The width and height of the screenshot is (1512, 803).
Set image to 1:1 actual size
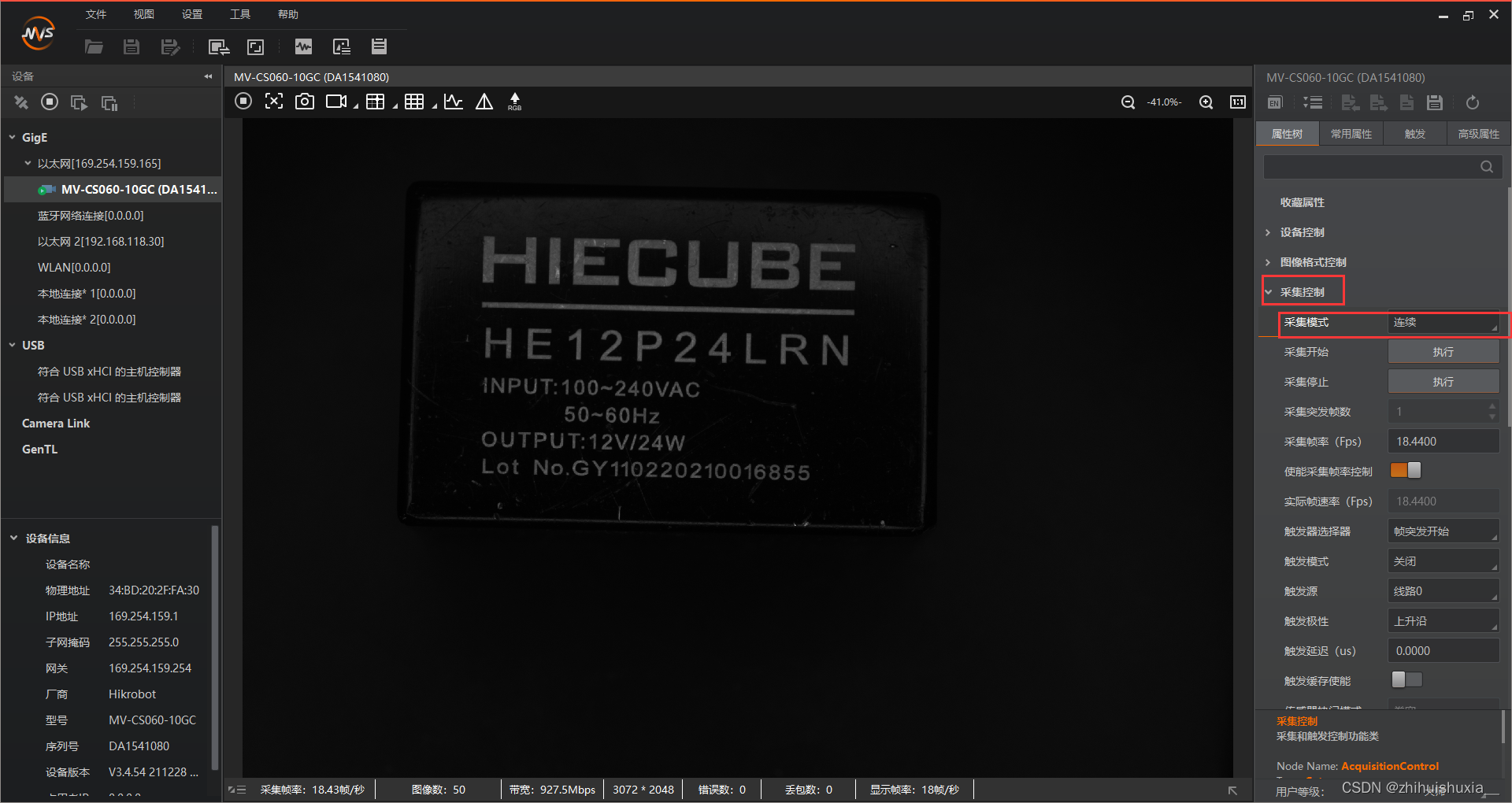1238,102
